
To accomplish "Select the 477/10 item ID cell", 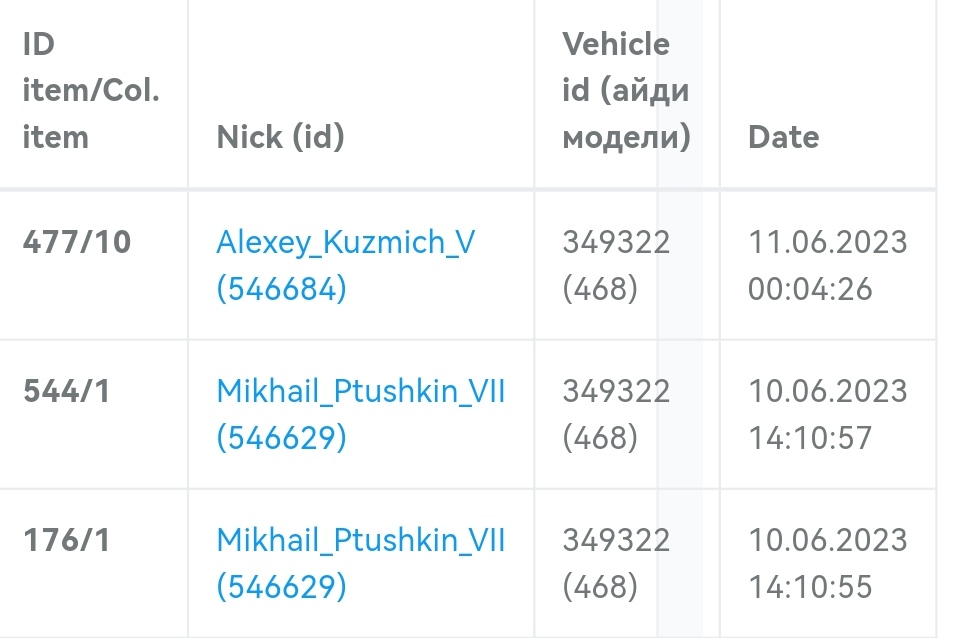I will pyautogui.click(x=77, y=243).
